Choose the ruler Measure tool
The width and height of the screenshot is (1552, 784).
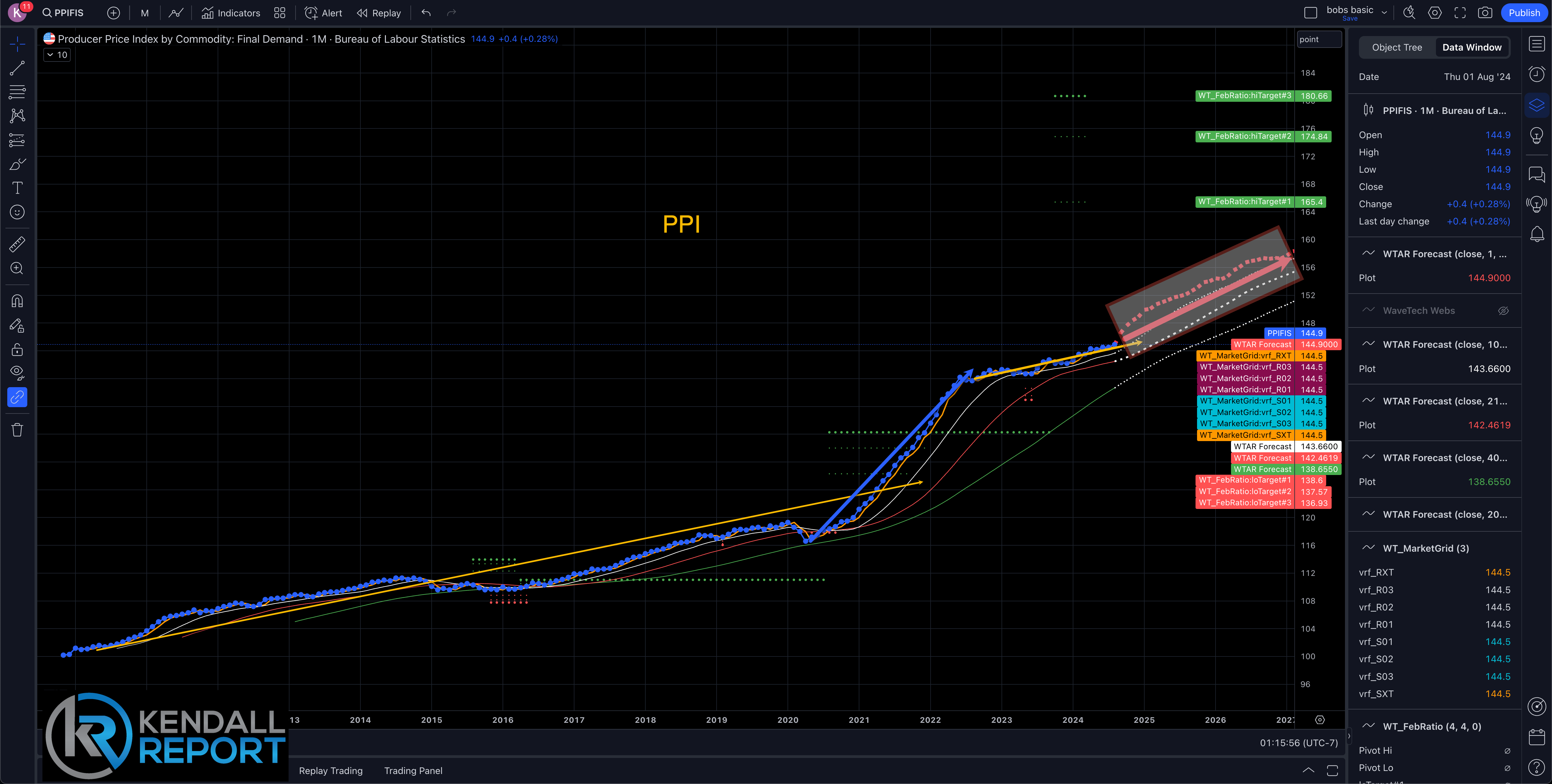click(x=17, y=244)
